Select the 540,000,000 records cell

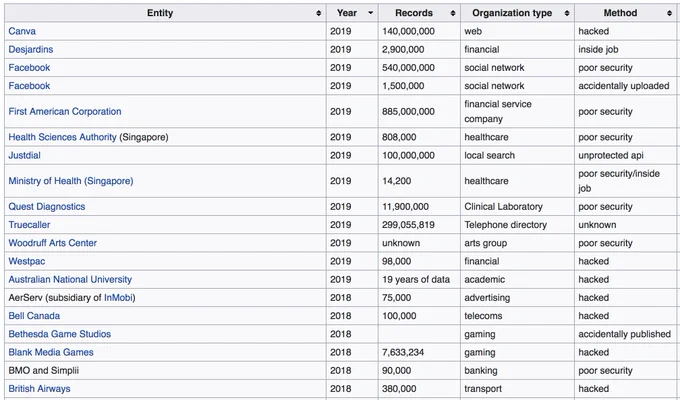[419, 68]
